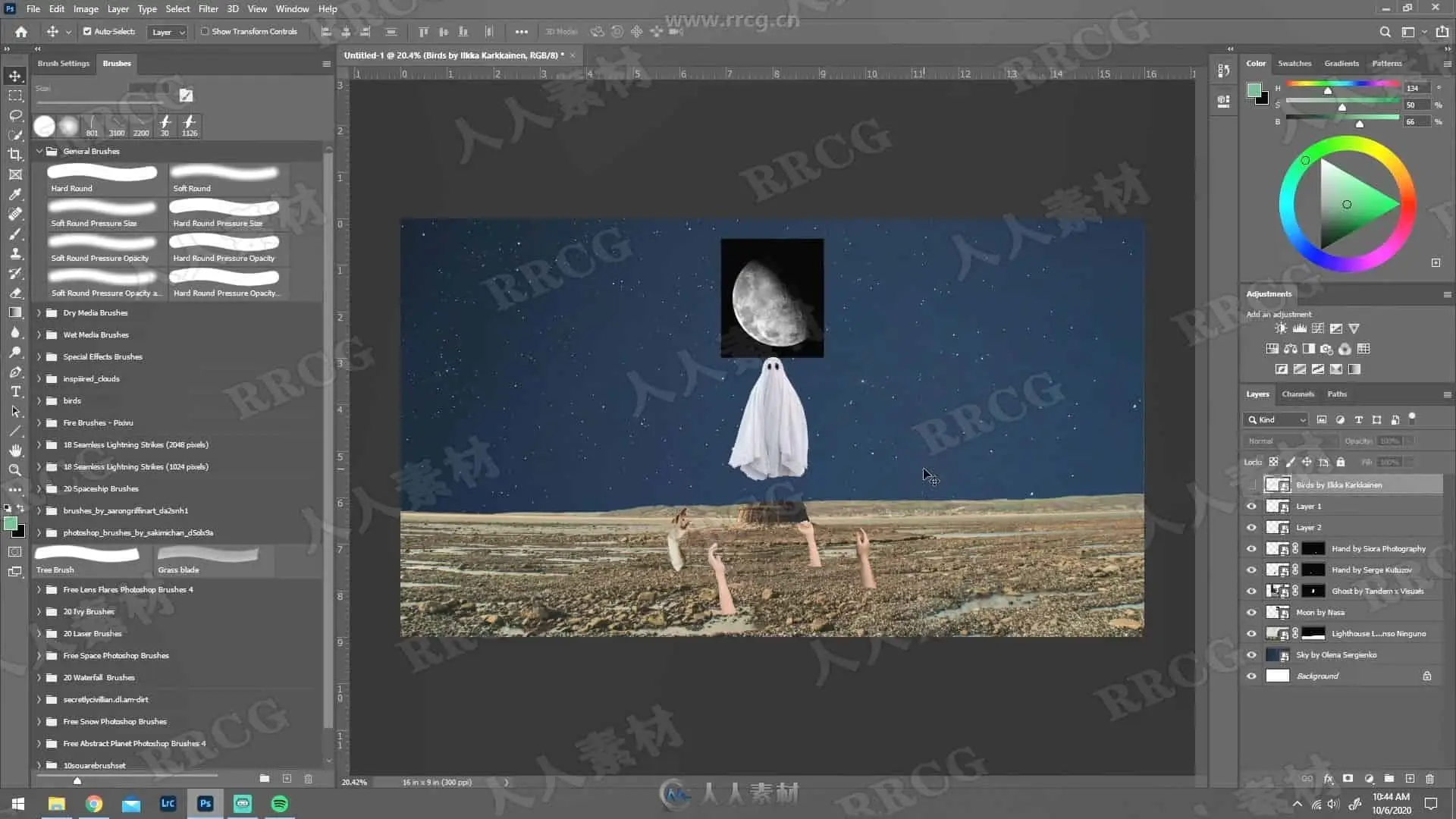Click the zoom percentage field in status bar
This screenshot has height=819, width=1456.
pyautogui.click(x=354, y=782)
